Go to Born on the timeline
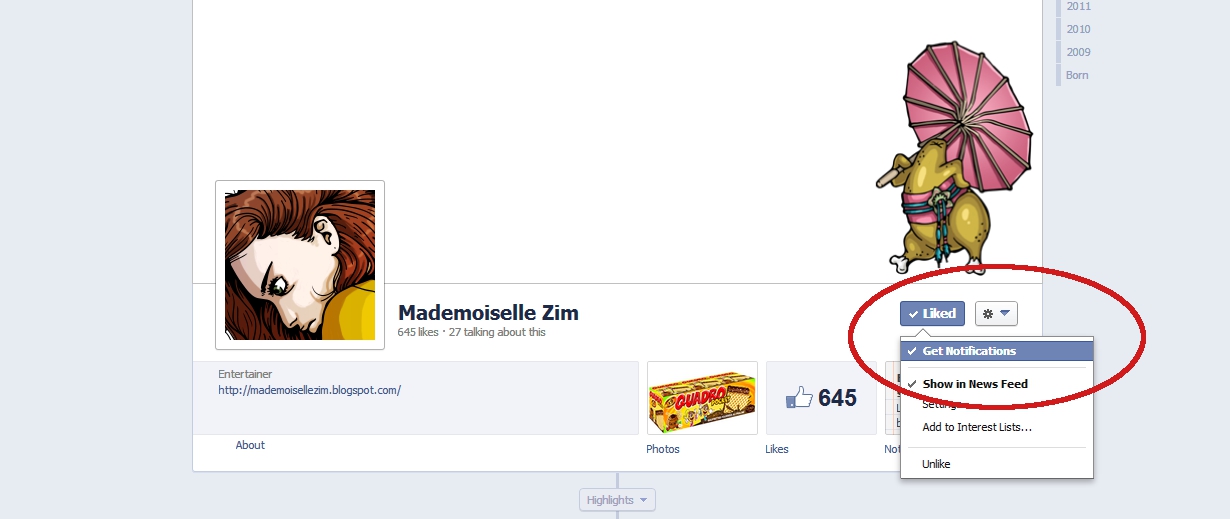1230x519 pixels. point(1077,75)
